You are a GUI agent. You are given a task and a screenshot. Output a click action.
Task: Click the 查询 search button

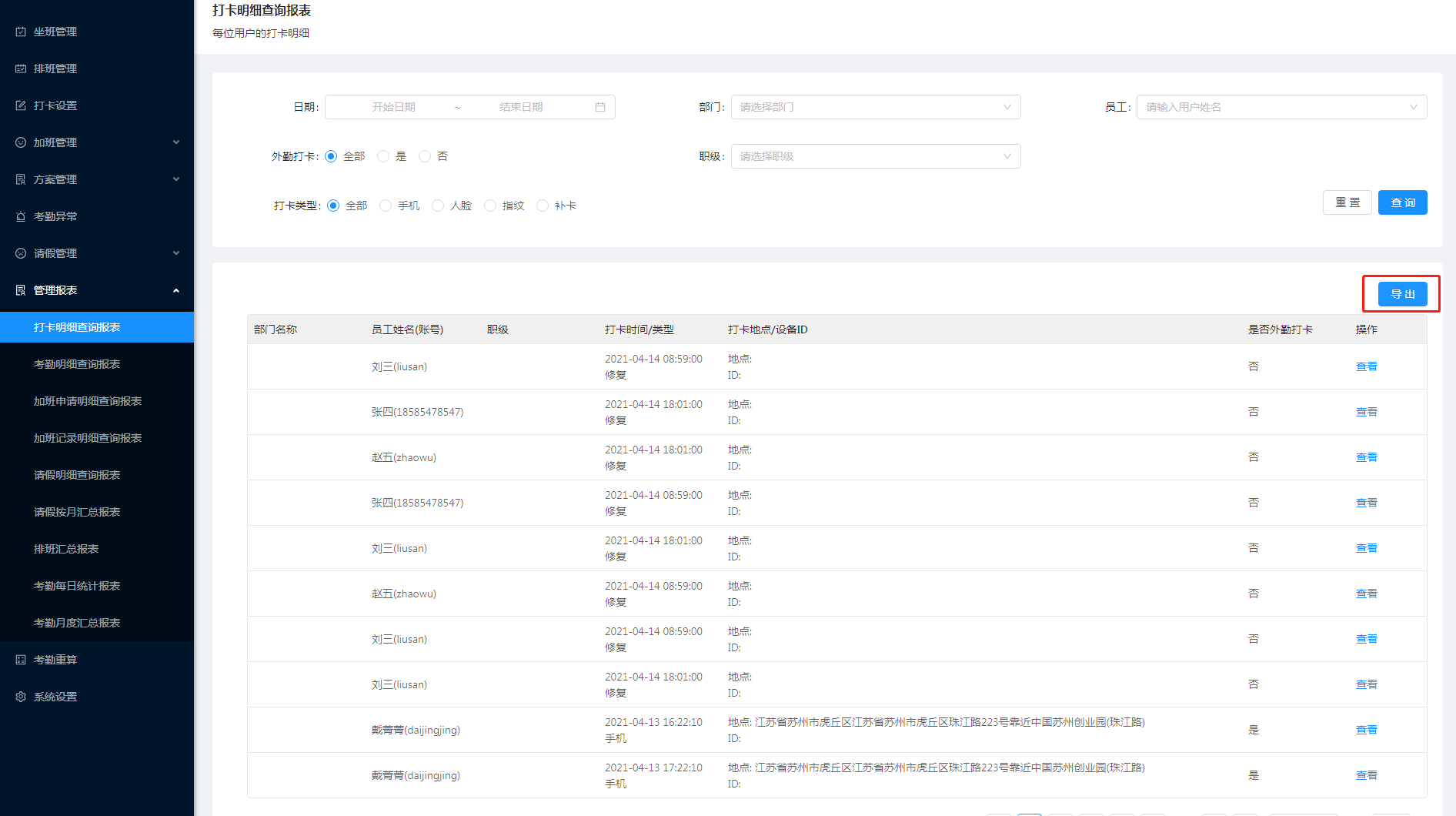point(1403,202)
